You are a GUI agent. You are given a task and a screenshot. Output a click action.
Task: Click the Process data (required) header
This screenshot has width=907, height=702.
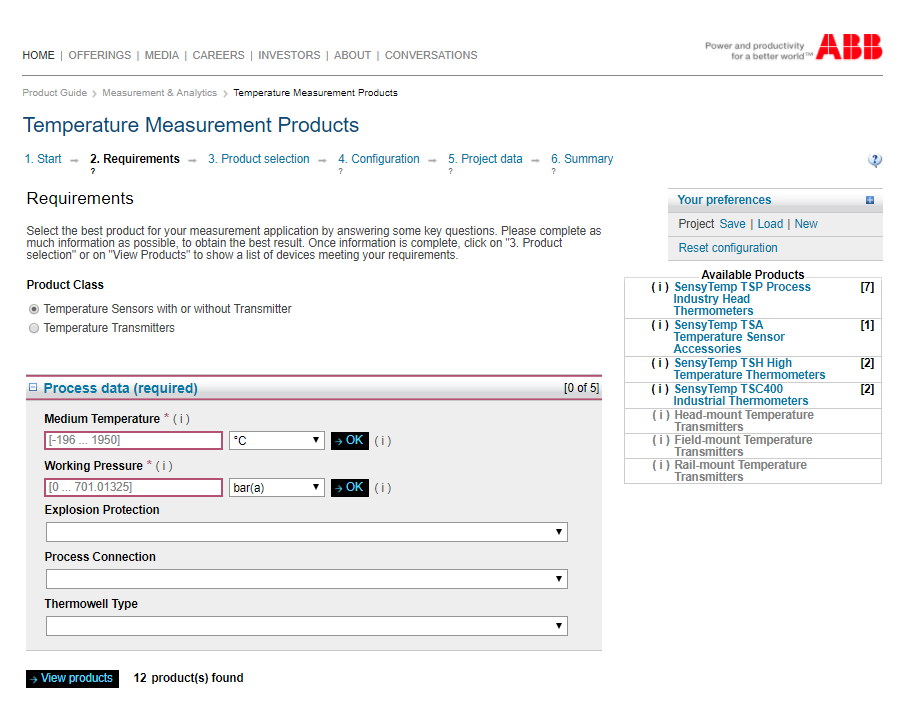120,388
